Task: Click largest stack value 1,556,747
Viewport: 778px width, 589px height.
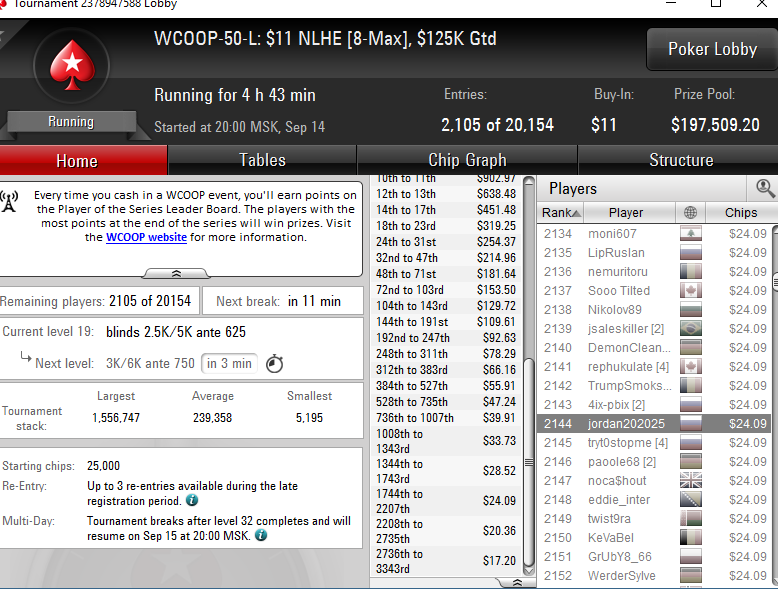Action: (x=116, y=418)
